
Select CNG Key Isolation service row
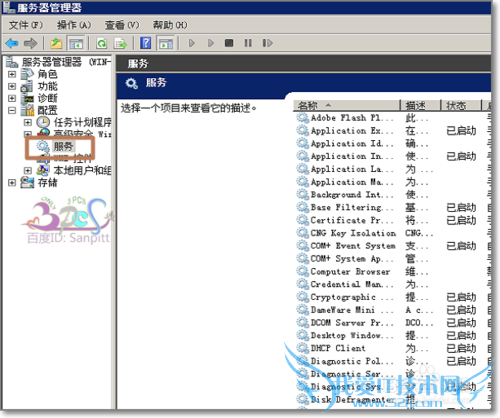pos(393,233)
